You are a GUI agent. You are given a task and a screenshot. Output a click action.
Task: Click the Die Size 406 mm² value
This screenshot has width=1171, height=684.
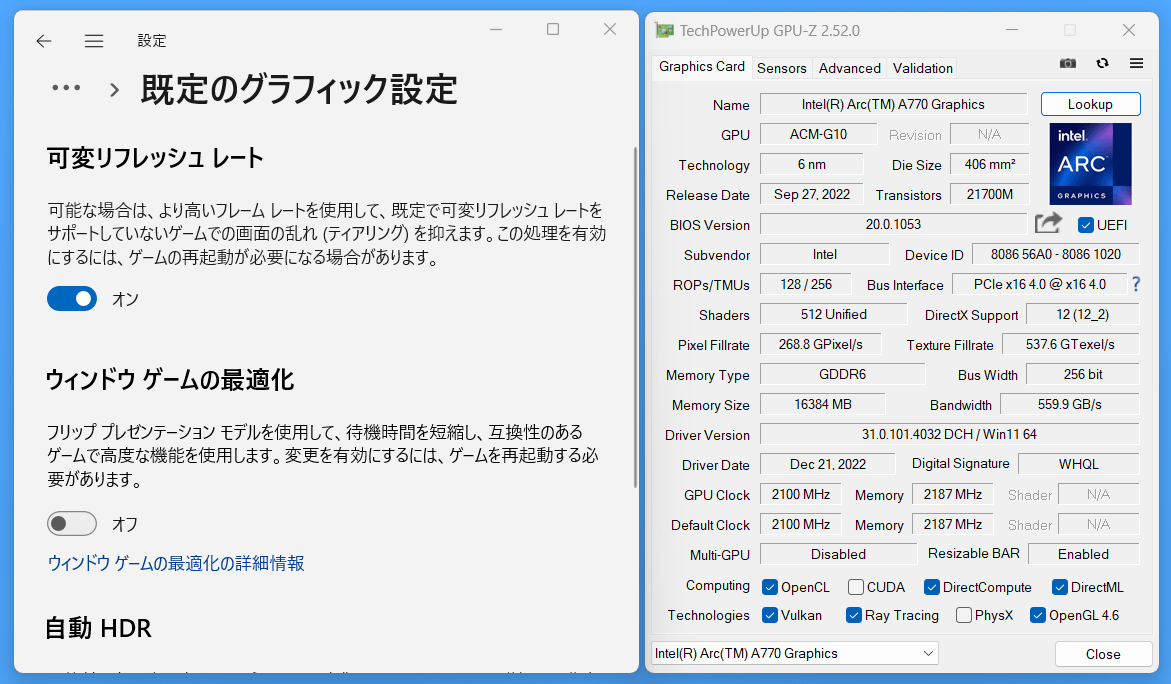tap(990, 164)
